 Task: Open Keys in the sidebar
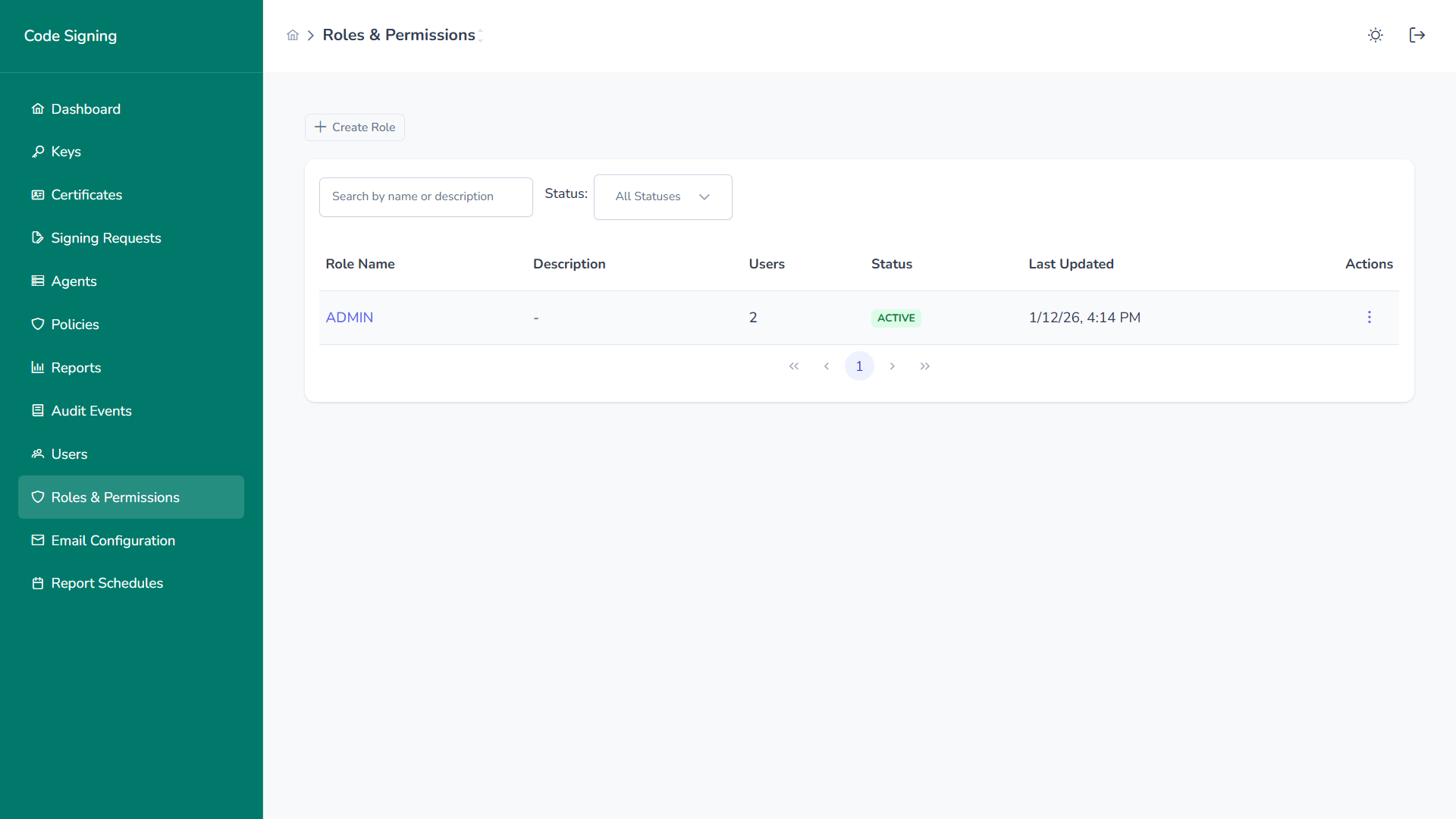(66, 152)
